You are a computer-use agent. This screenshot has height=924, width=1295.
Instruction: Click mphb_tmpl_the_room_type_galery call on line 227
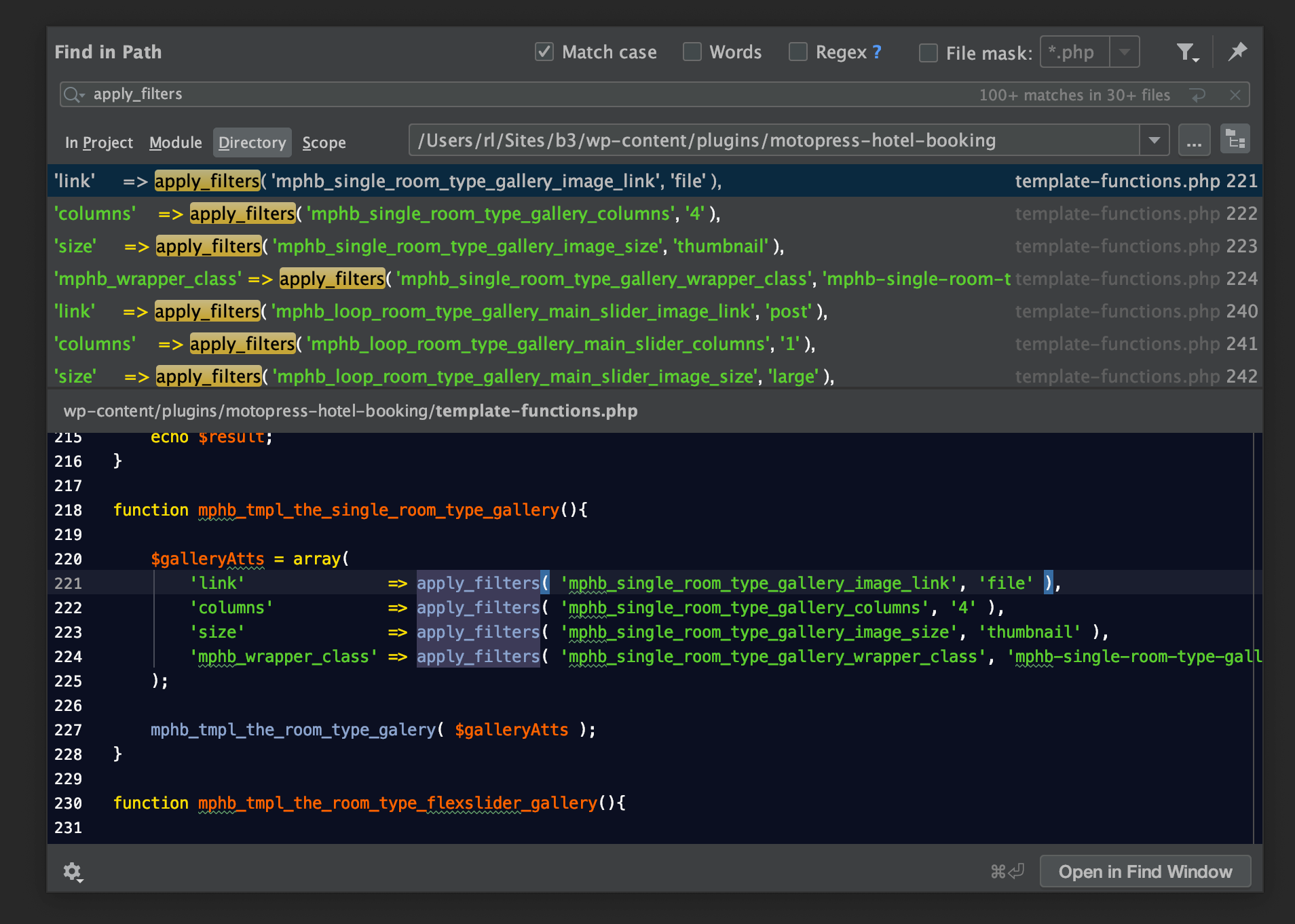coord(293,730)
